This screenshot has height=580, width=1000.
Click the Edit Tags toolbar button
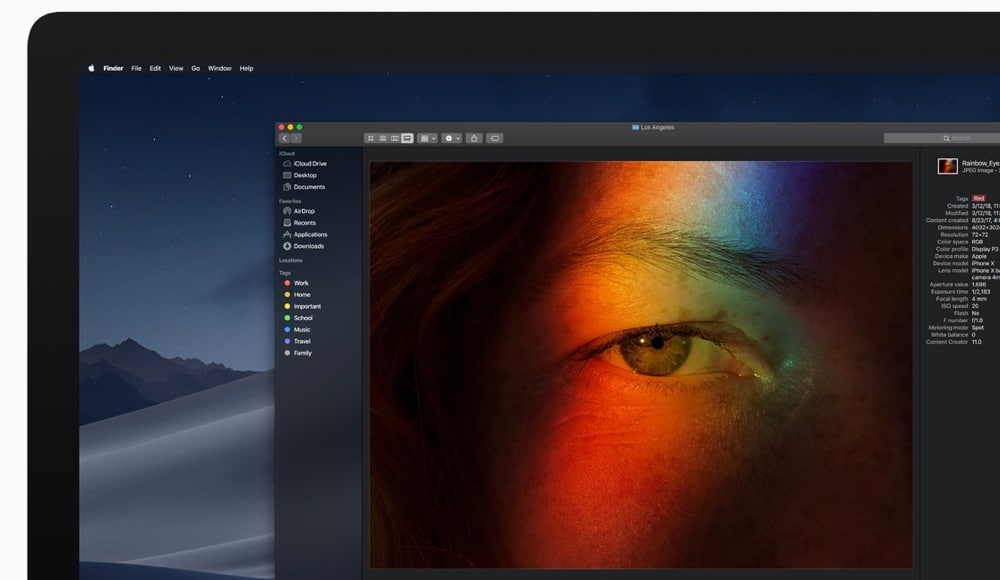[495, 138]
